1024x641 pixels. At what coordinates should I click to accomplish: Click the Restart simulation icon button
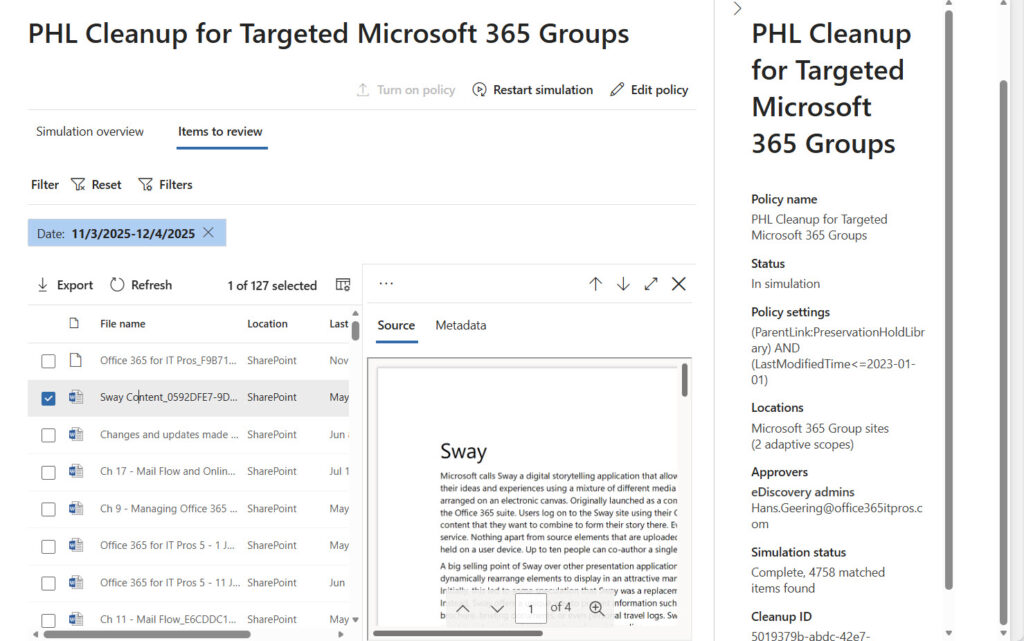480,90
